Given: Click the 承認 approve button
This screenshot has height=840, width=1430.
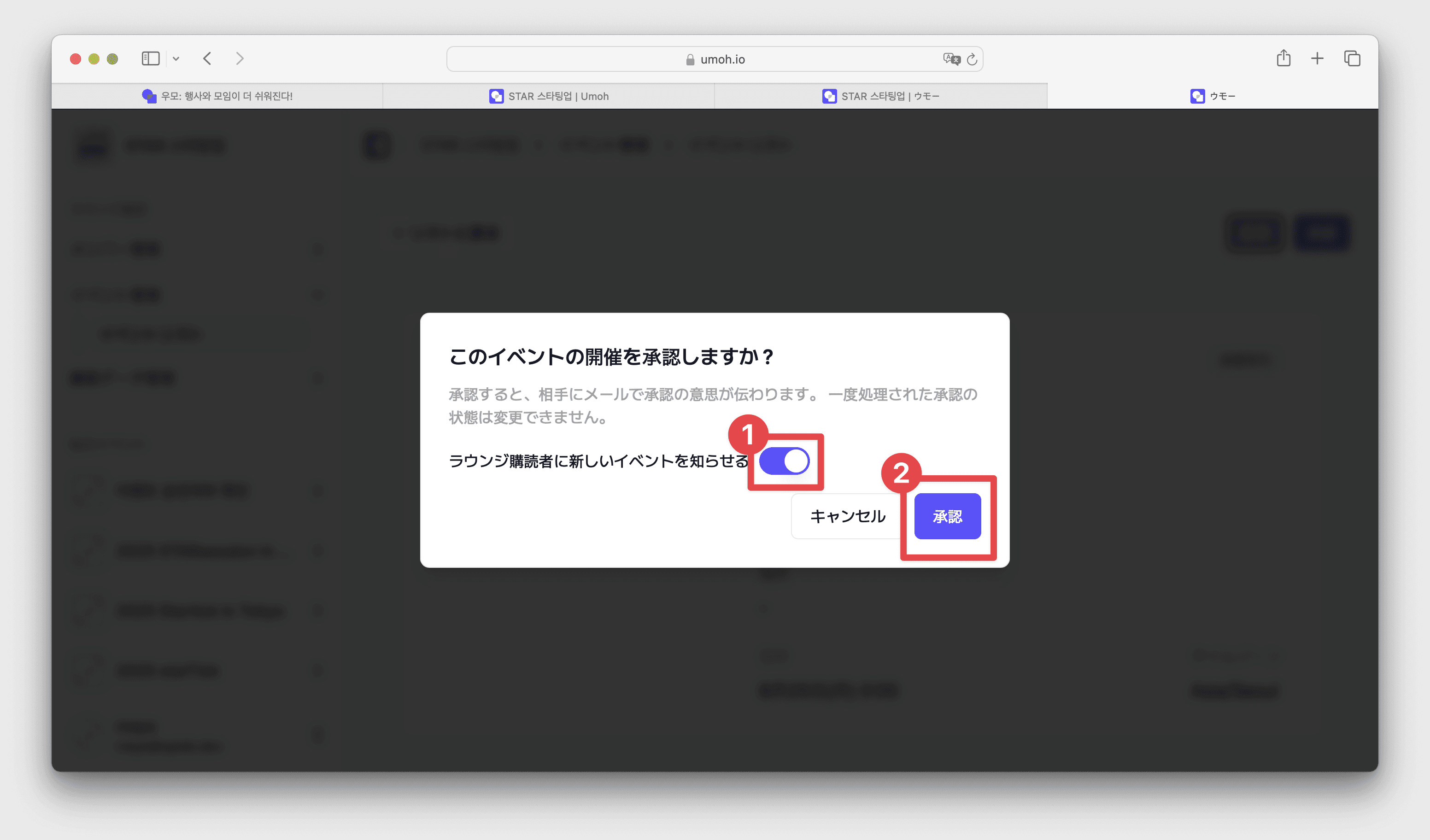Looking at the screenshot, I should (947, 516).
